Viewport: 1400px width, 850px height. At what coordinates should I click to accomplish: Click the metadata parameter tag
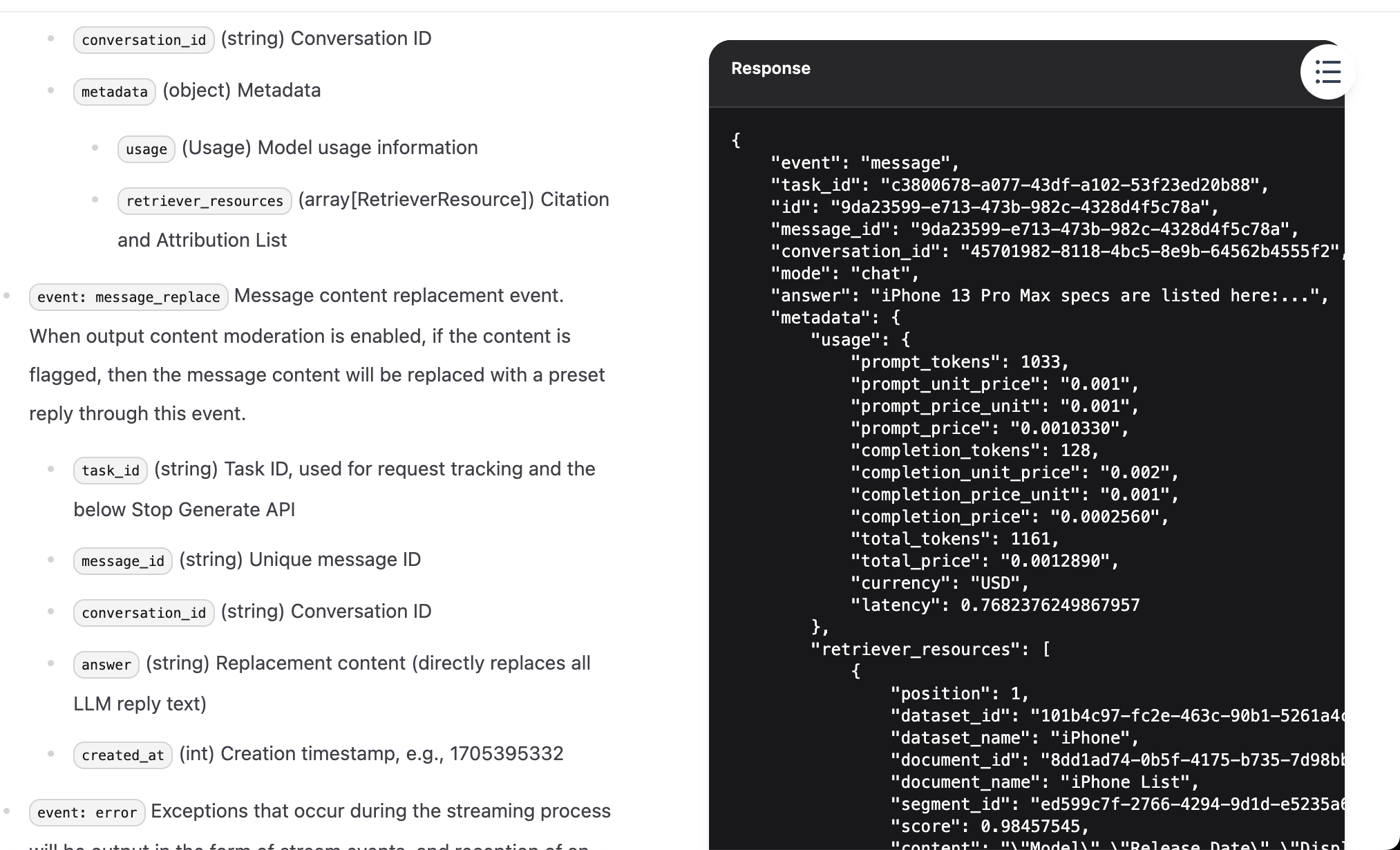115,92
